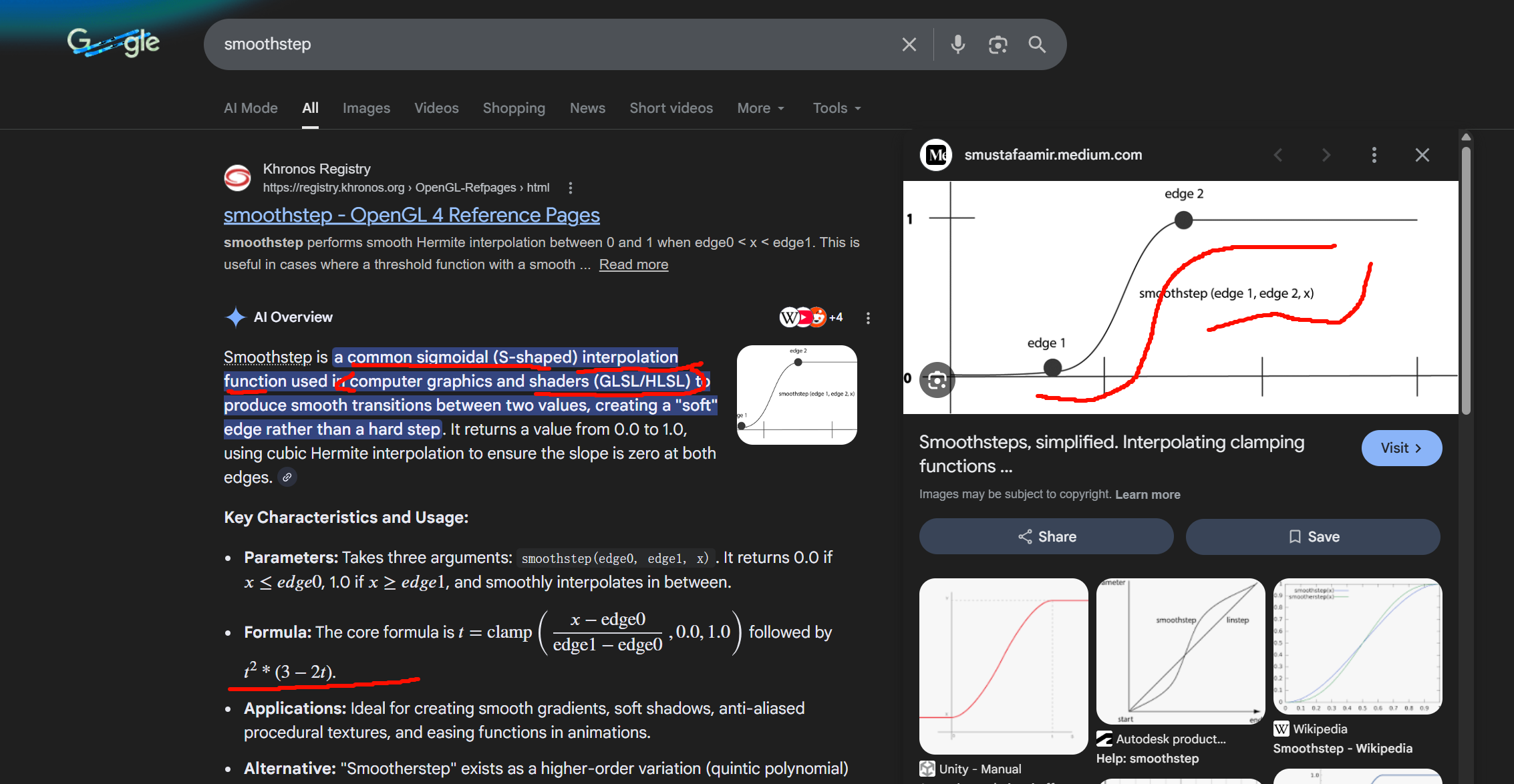Click the Save button in image panel
The width and height of the screenshot is (1514, 784).
(1312, 537)
